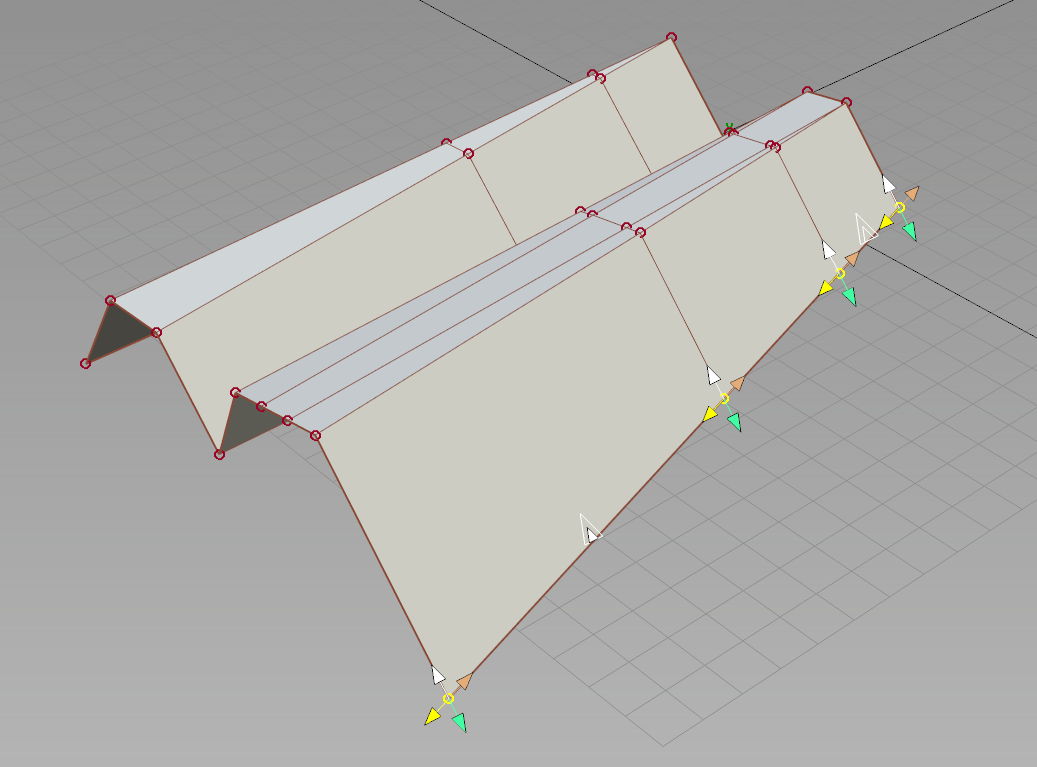The height and width of the screenshot is (767, 1037).
Task: Select the white arrow of the middle-right handle widget
Action: (714, 376)
